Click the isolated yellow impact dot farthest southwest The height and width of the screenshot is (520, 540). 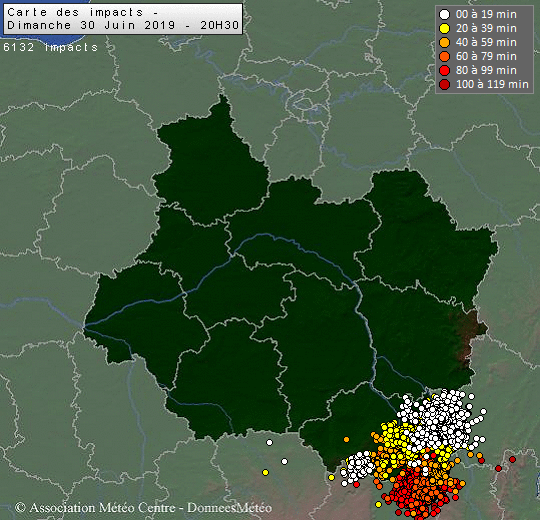[x=265, y=472]
